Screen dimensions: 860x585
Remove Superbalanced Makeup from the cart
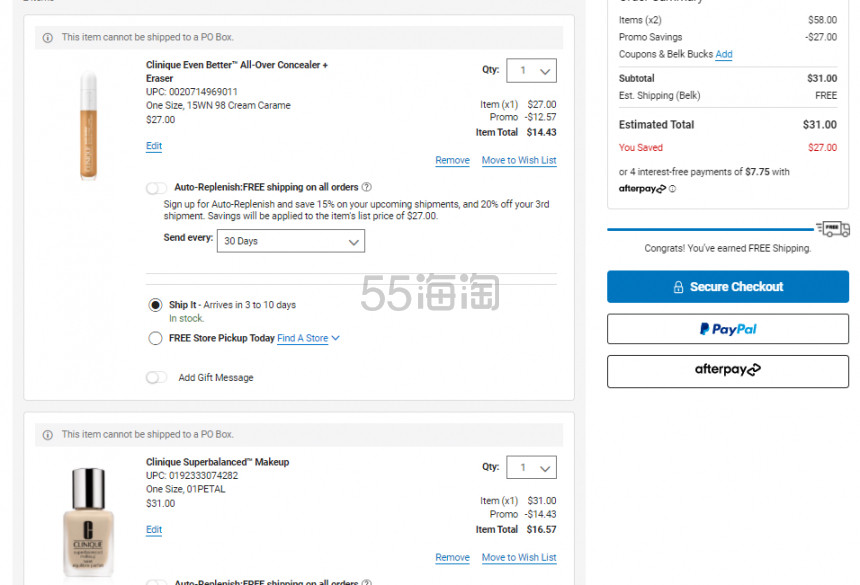tap(452, 557)
